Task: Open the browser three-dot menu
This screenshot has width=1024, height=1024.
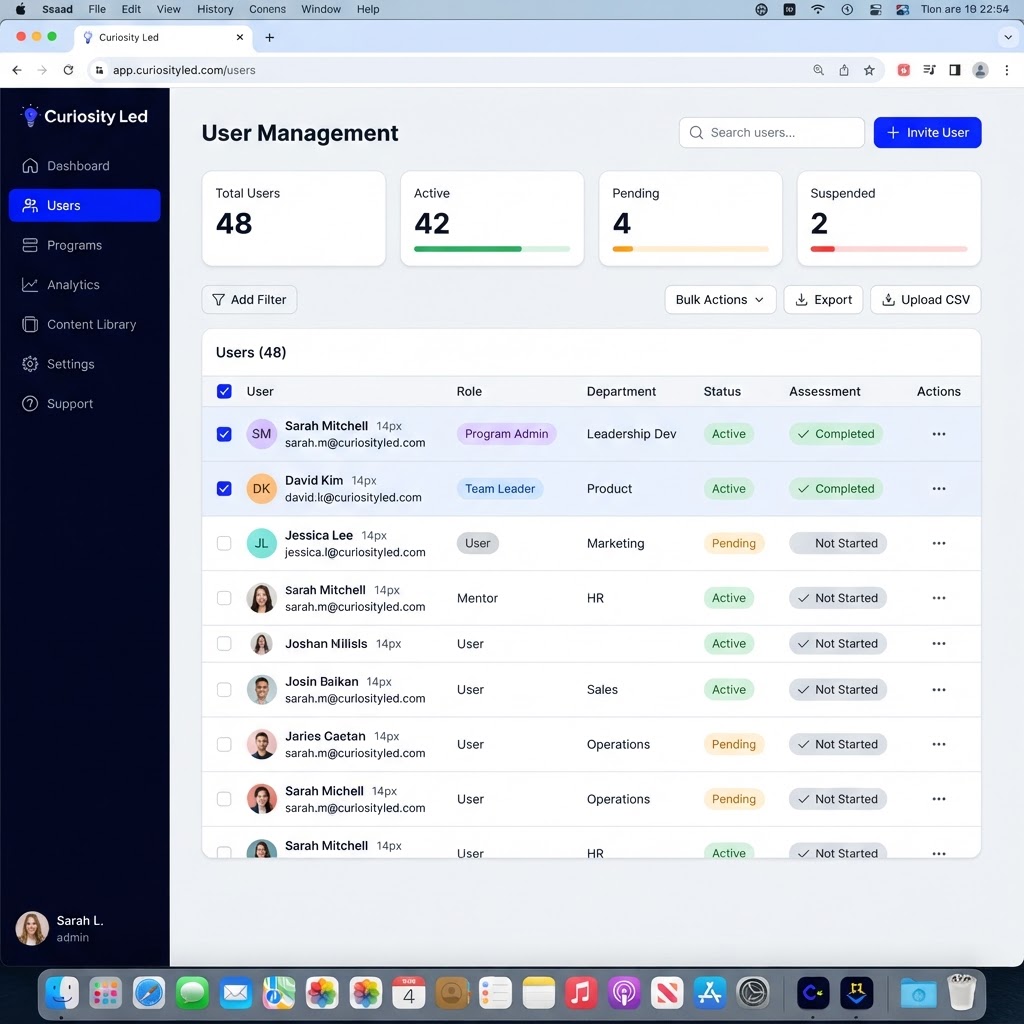Action: [1006, 70]
